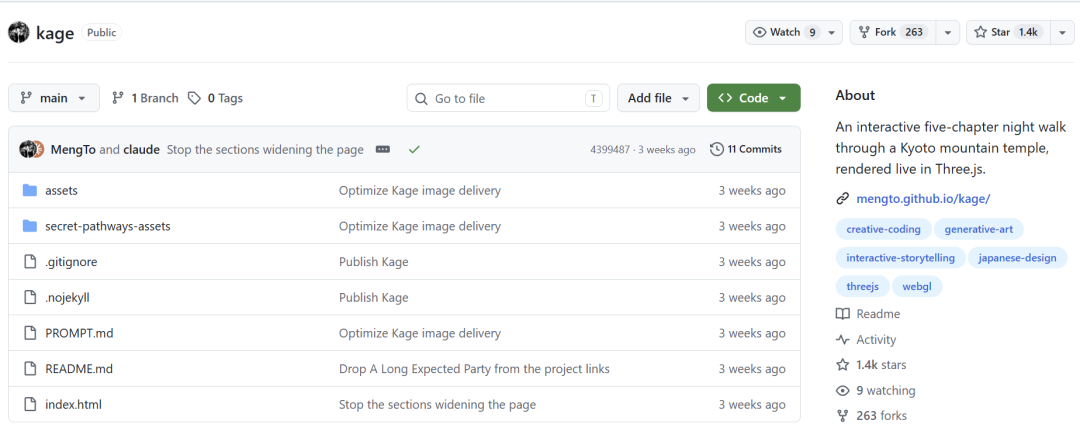Click the pulse icon next to Activity
The width and height of the screenshot is (1080, 424).
pyautogui.click(x=842, y=339)
